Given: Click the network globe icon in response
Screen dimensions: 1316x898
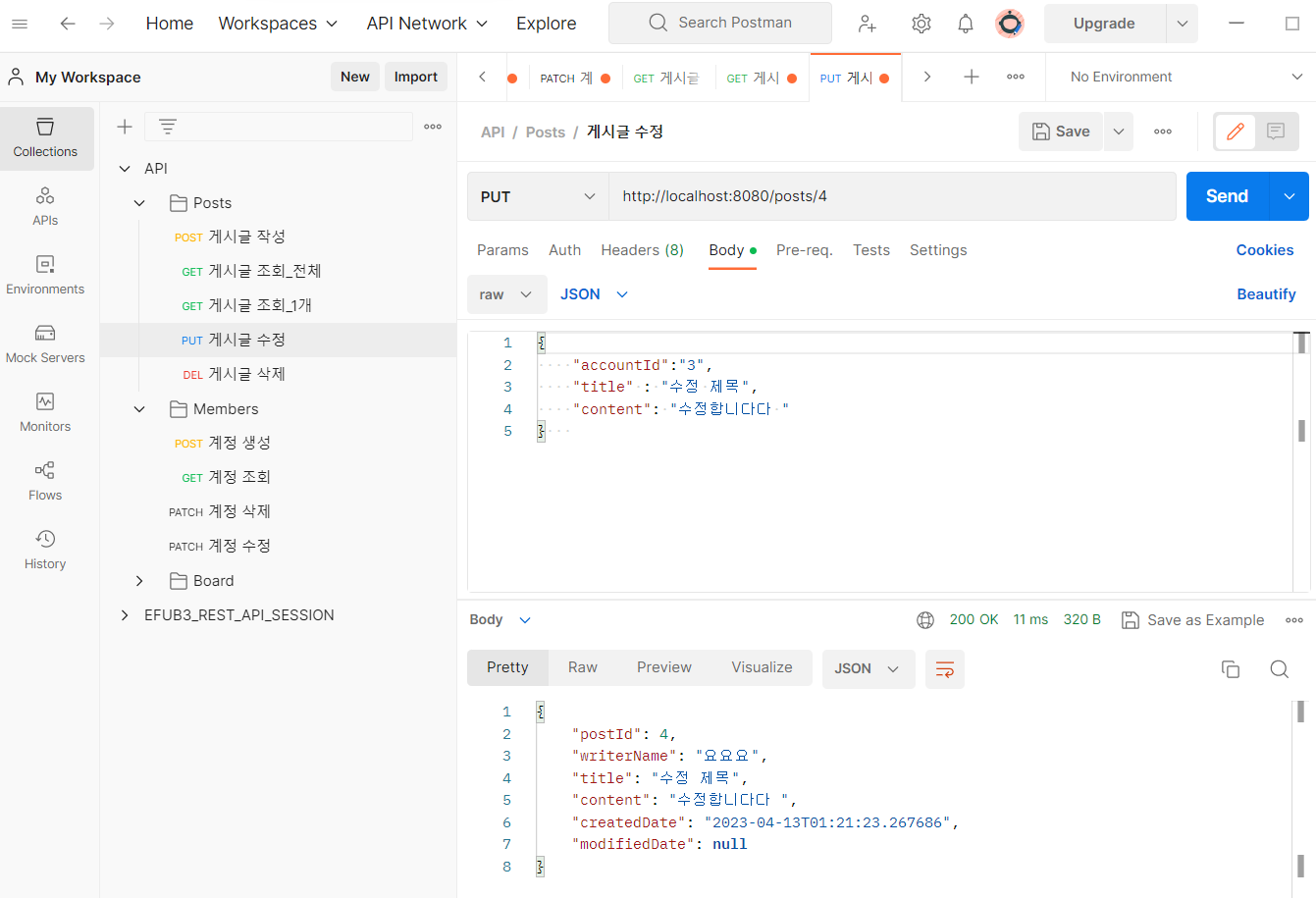Looking at the screenshot, I should [x=925, y=620].
